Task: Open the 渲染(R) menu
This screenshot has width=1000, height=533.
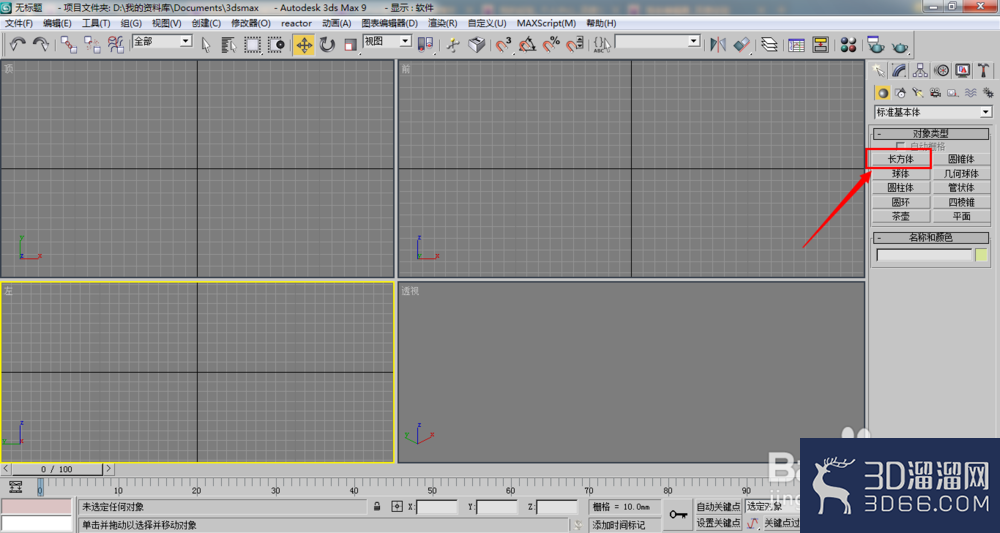Action: [x=443, y=23]
